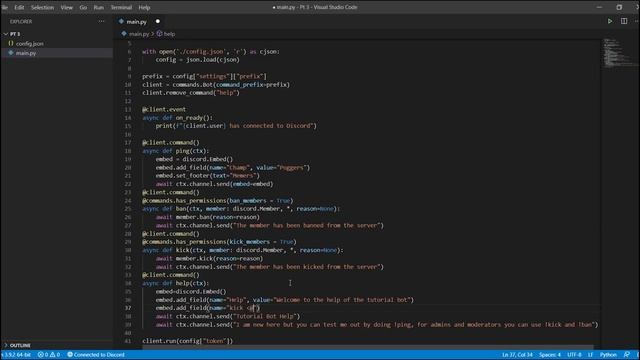Click the Python icon on main.py tab
Image resolution: width=640 pixels, height=360 pixels.
tap(121, 21)
